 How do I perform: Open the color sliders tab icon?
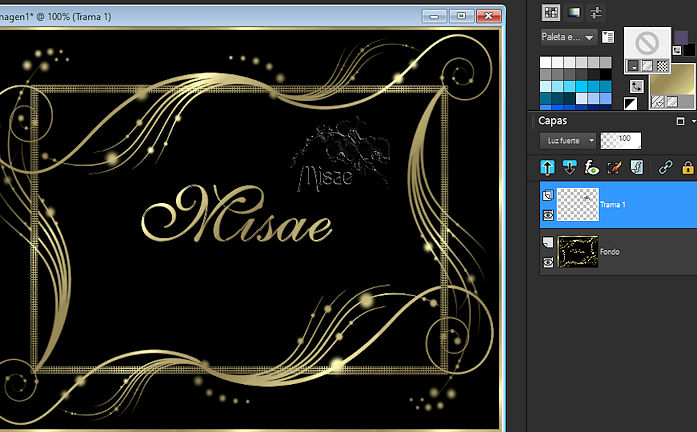(596, 12)
